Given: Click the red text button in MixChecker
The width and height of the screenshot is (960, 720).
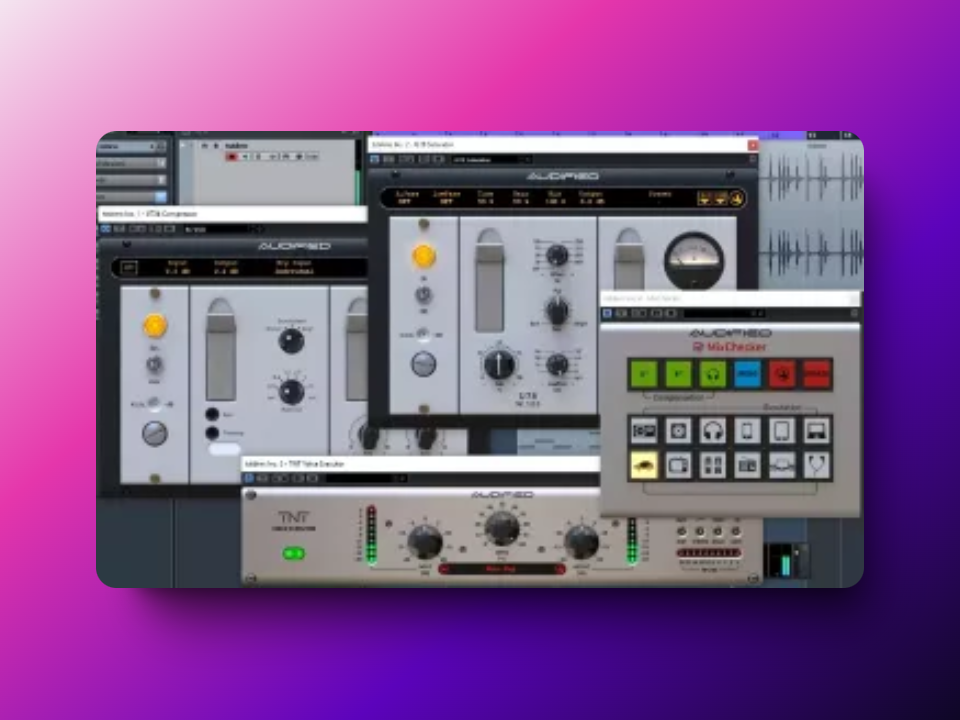Looking at the screenshot, I should (817, 373).
